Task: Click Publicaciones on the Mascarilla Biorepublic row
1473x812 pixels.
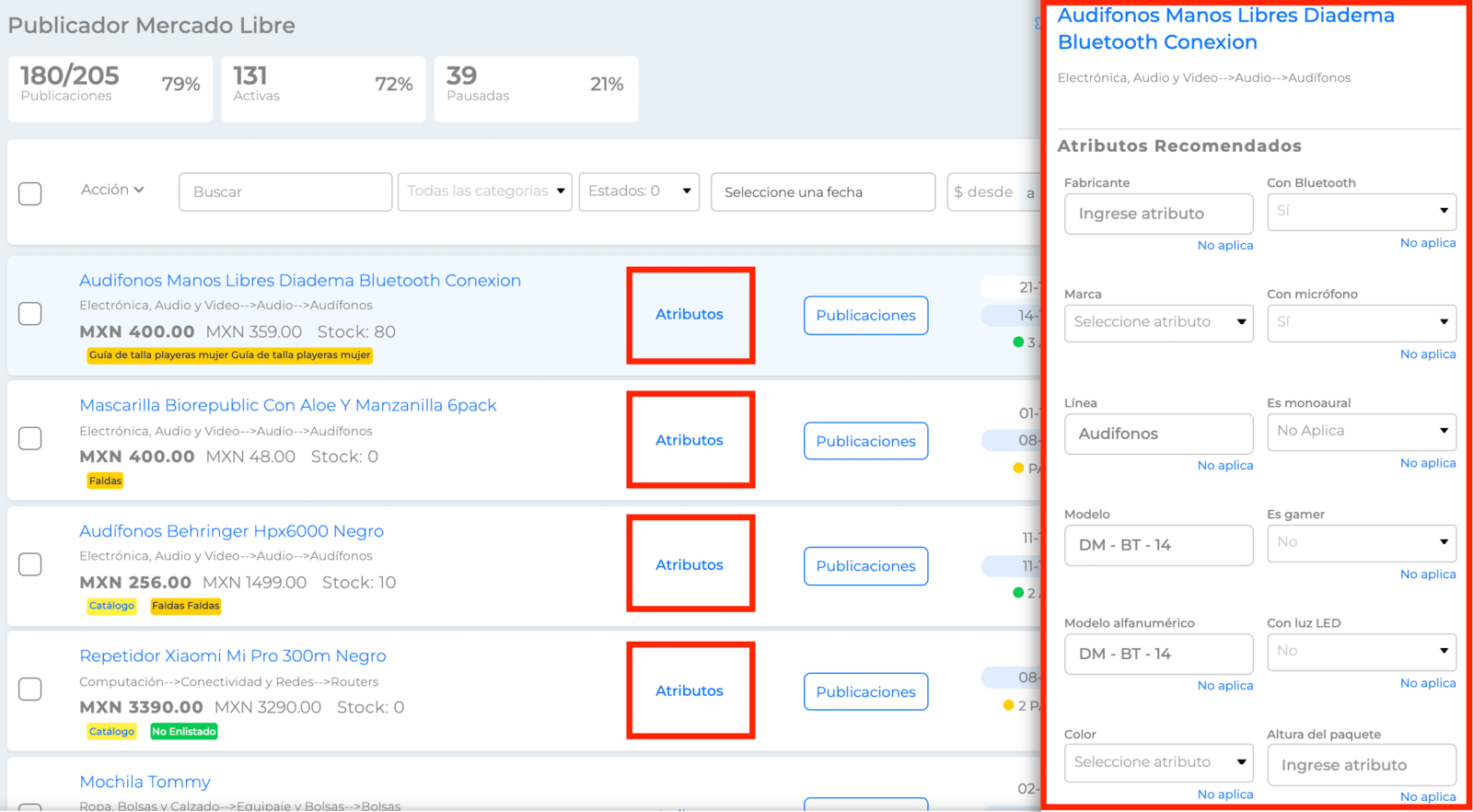Action: pyautogui.click(x=865, y=441)
